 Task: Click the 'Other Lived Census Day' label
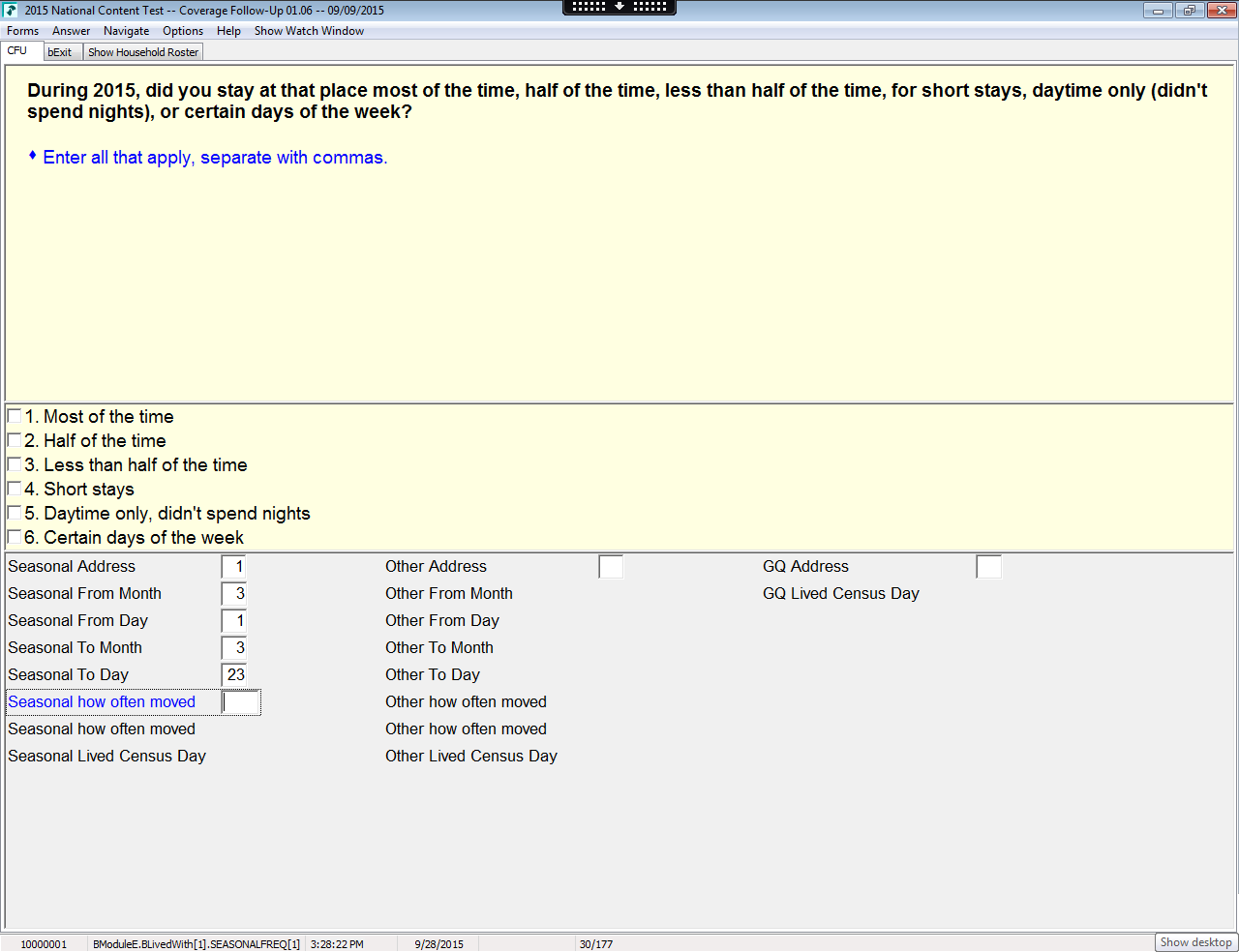(x=471, y=757)
